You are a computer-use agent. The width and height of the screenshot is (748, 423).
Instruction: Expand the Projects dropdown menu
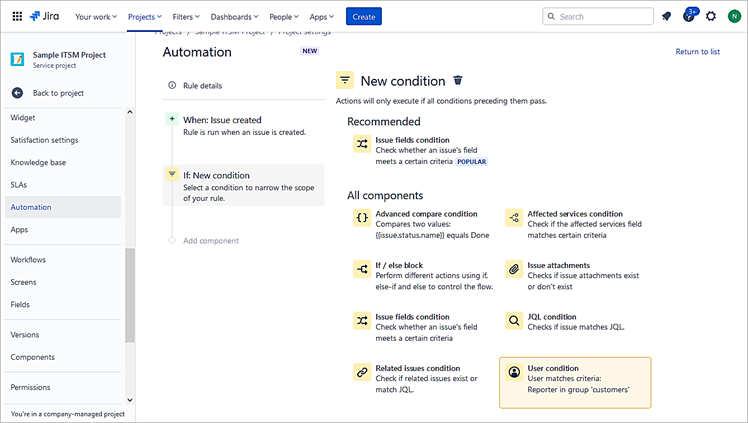[146, 16]
